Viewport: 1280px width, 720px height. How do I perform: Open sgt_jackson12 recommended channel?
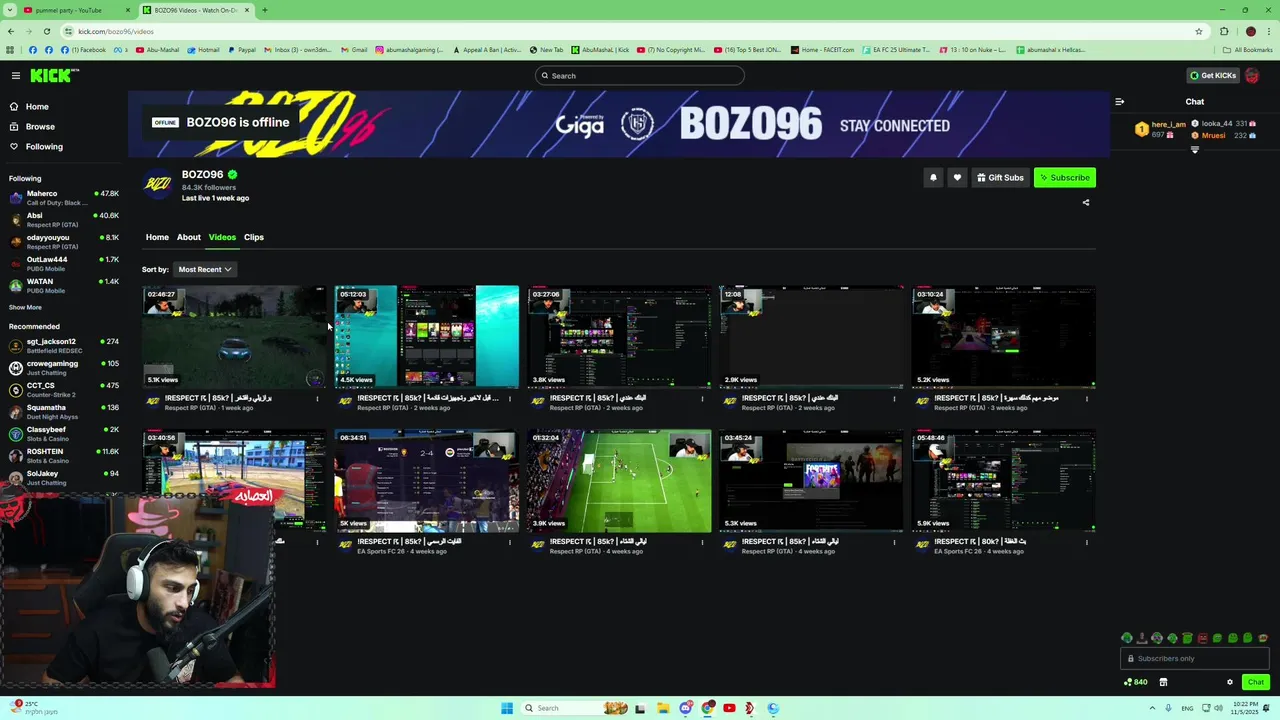64,346
